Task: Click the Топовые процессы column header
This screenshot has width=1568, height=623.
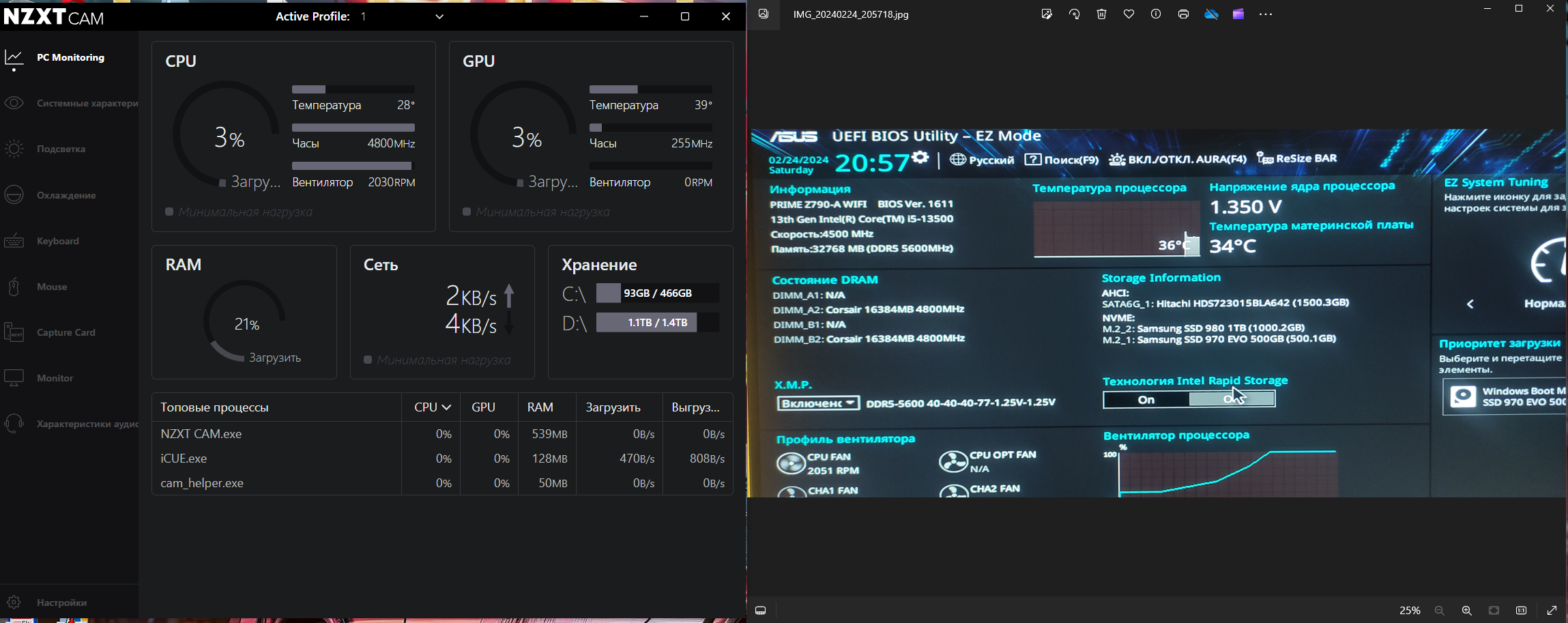Action: point(214,407)
